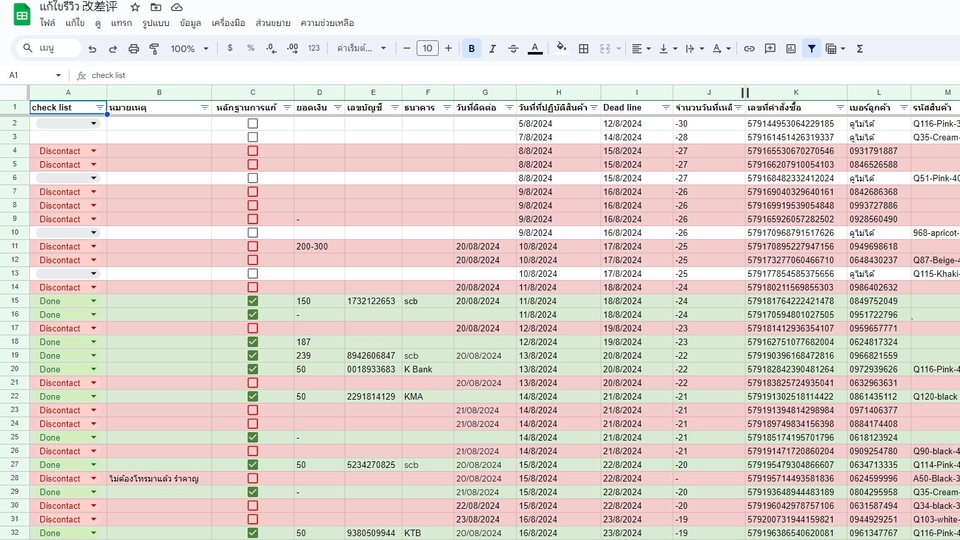
Task: Open the Google Sheets home icon
Action: [x=22, y=15]
